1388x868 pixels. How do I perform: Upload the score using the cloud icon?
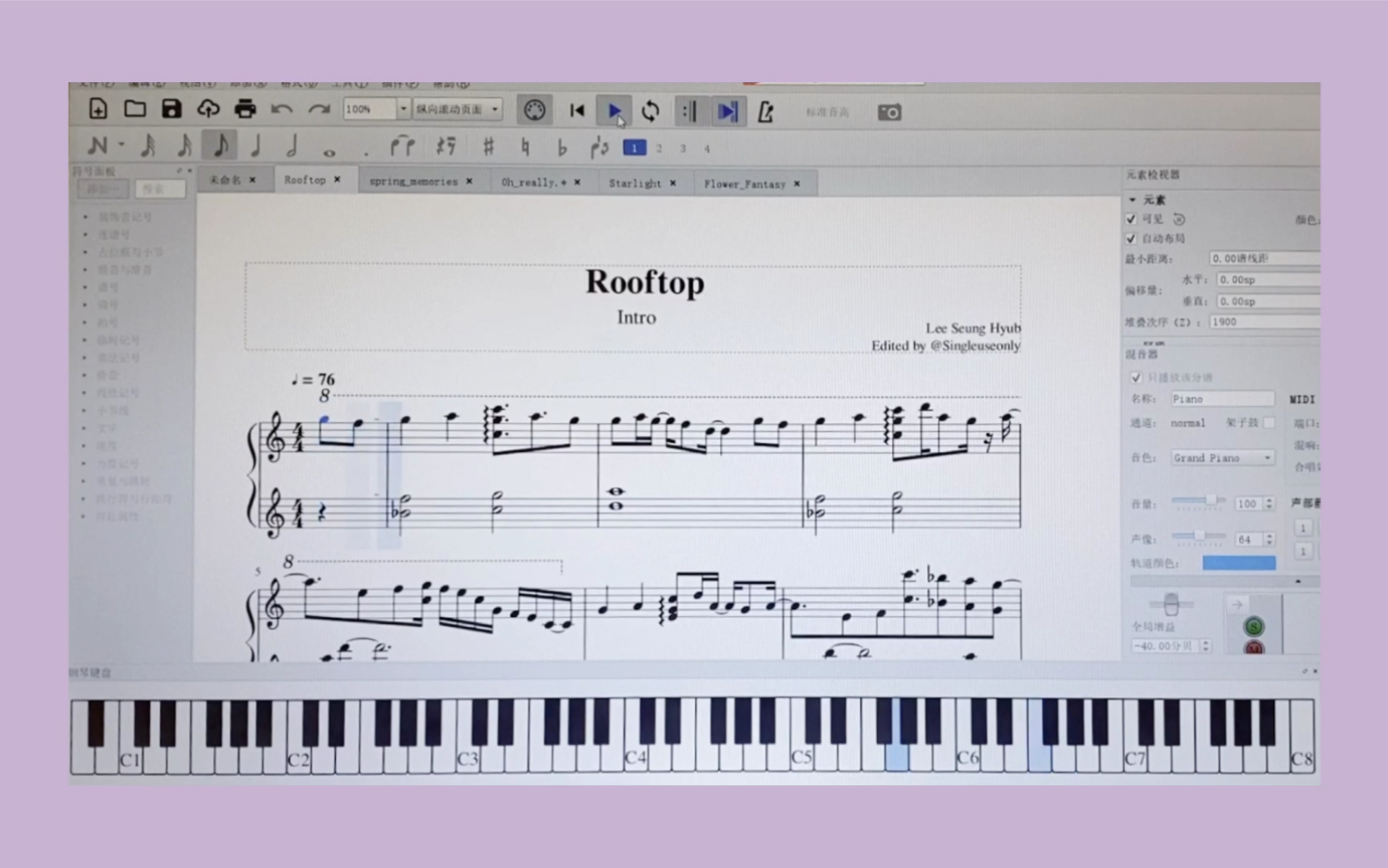coord(208,109)
